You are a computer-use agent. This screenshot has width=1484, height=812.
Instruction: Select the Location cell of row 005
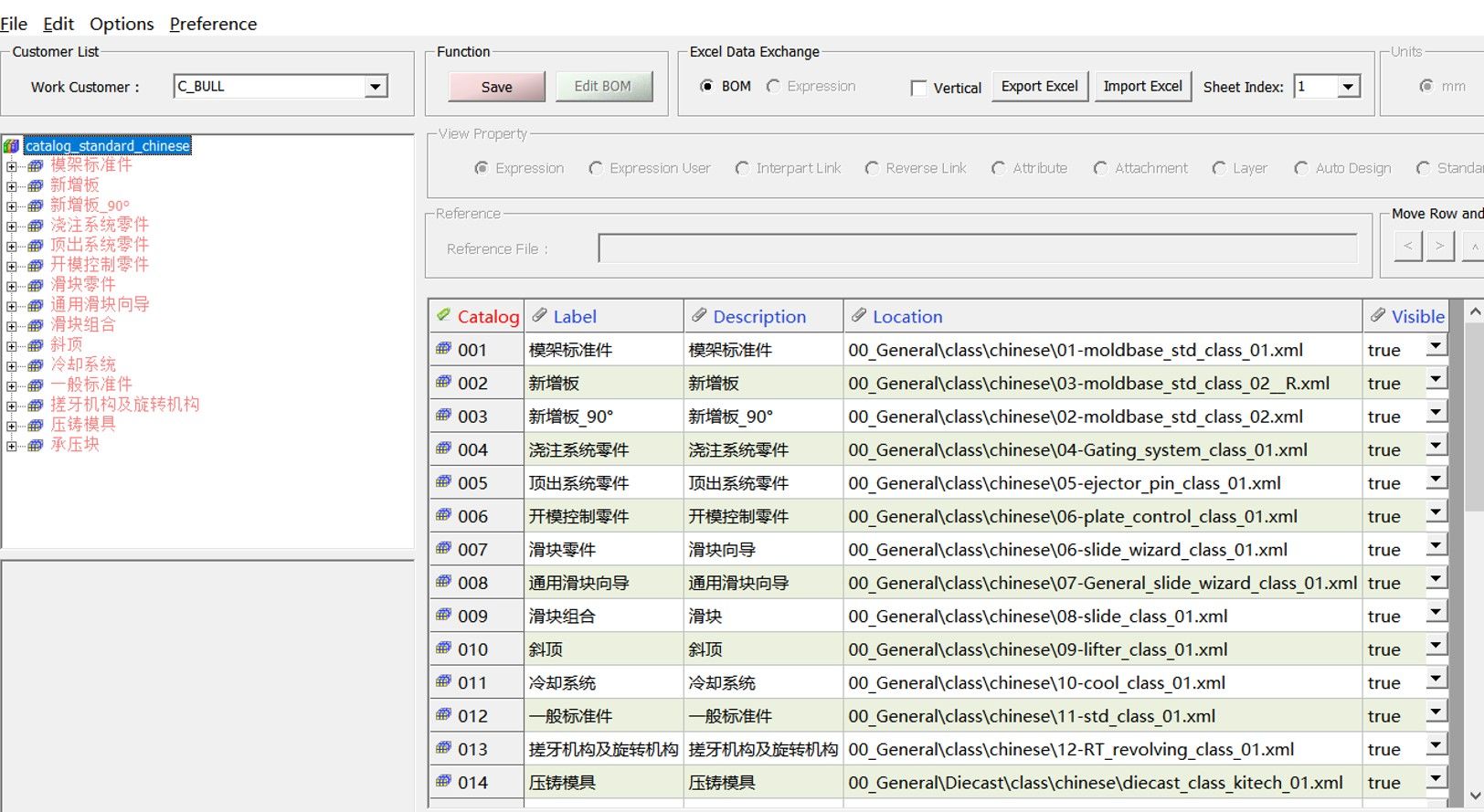(x=1102, y=482)
